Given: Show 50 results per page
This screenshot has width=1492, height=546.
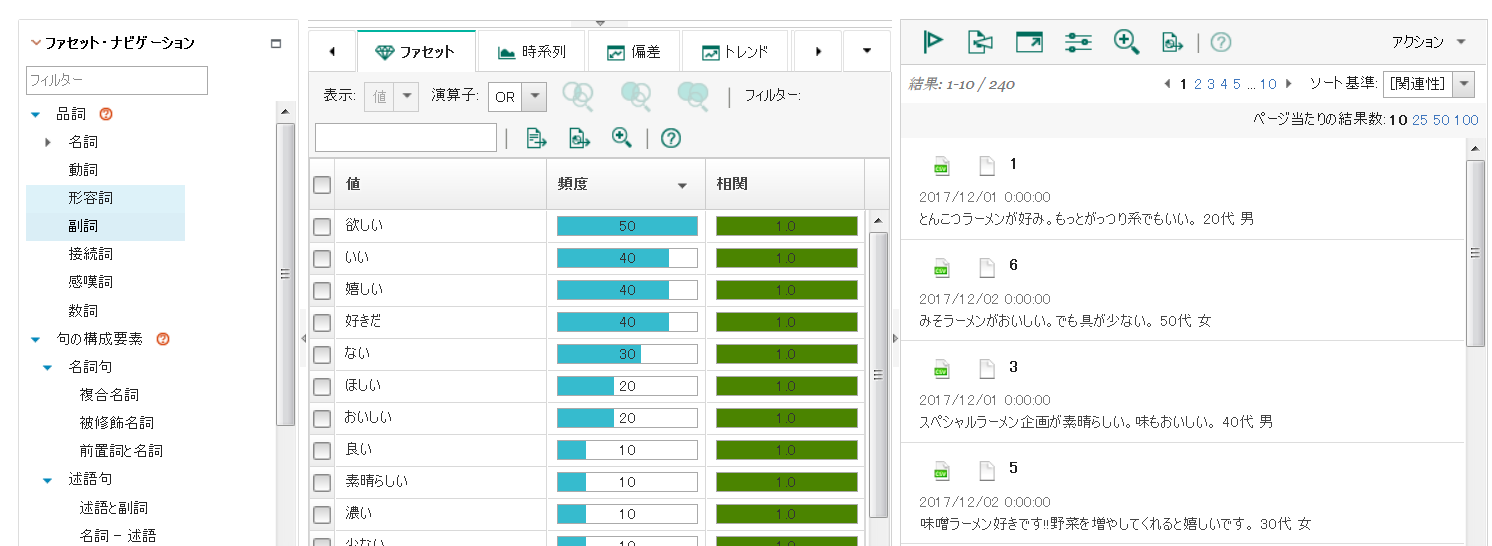Looking at the screenshot, I should [1441, 120].
